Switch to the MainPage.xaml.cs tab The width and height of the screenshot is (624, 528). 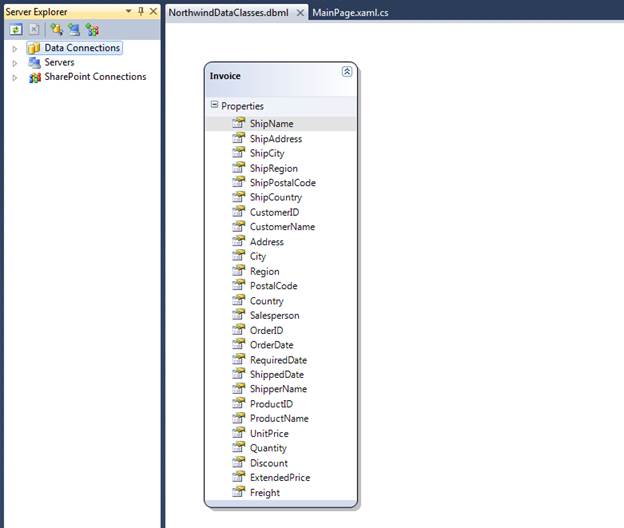point(350,13)
